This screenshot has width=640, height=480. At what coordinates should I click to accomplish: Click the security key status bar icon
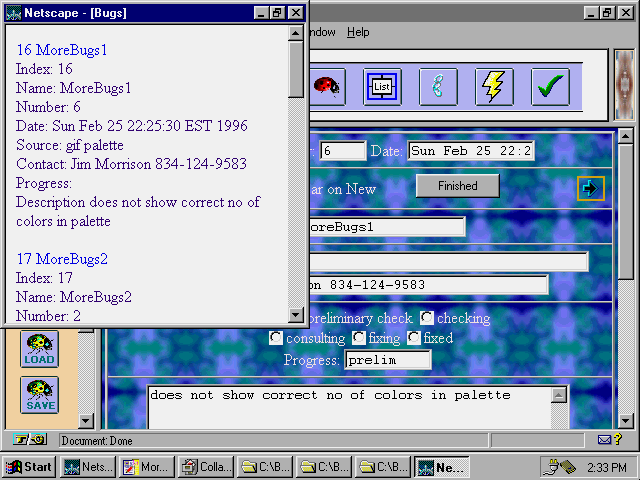click(30, 440)
